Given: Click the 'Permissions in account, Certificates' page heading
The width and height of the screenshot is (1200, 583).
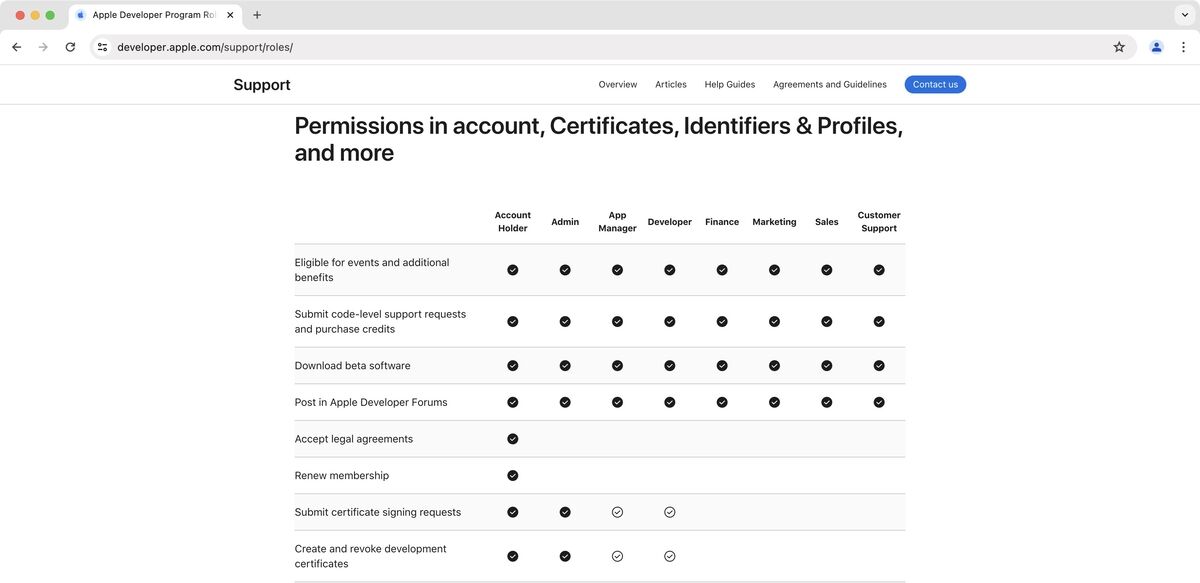Looking at the screenshot, I should pos(598,139).
